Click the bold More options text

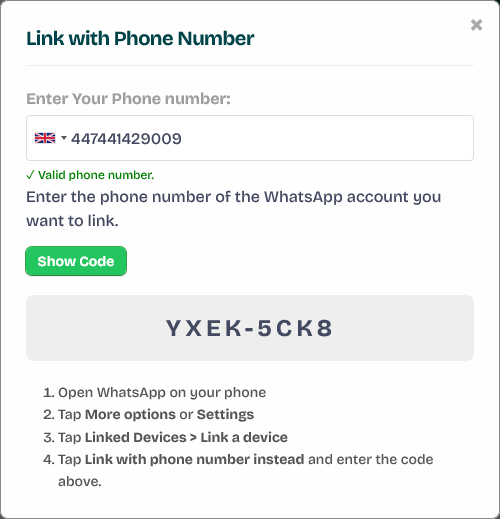(x=130, y=415)
